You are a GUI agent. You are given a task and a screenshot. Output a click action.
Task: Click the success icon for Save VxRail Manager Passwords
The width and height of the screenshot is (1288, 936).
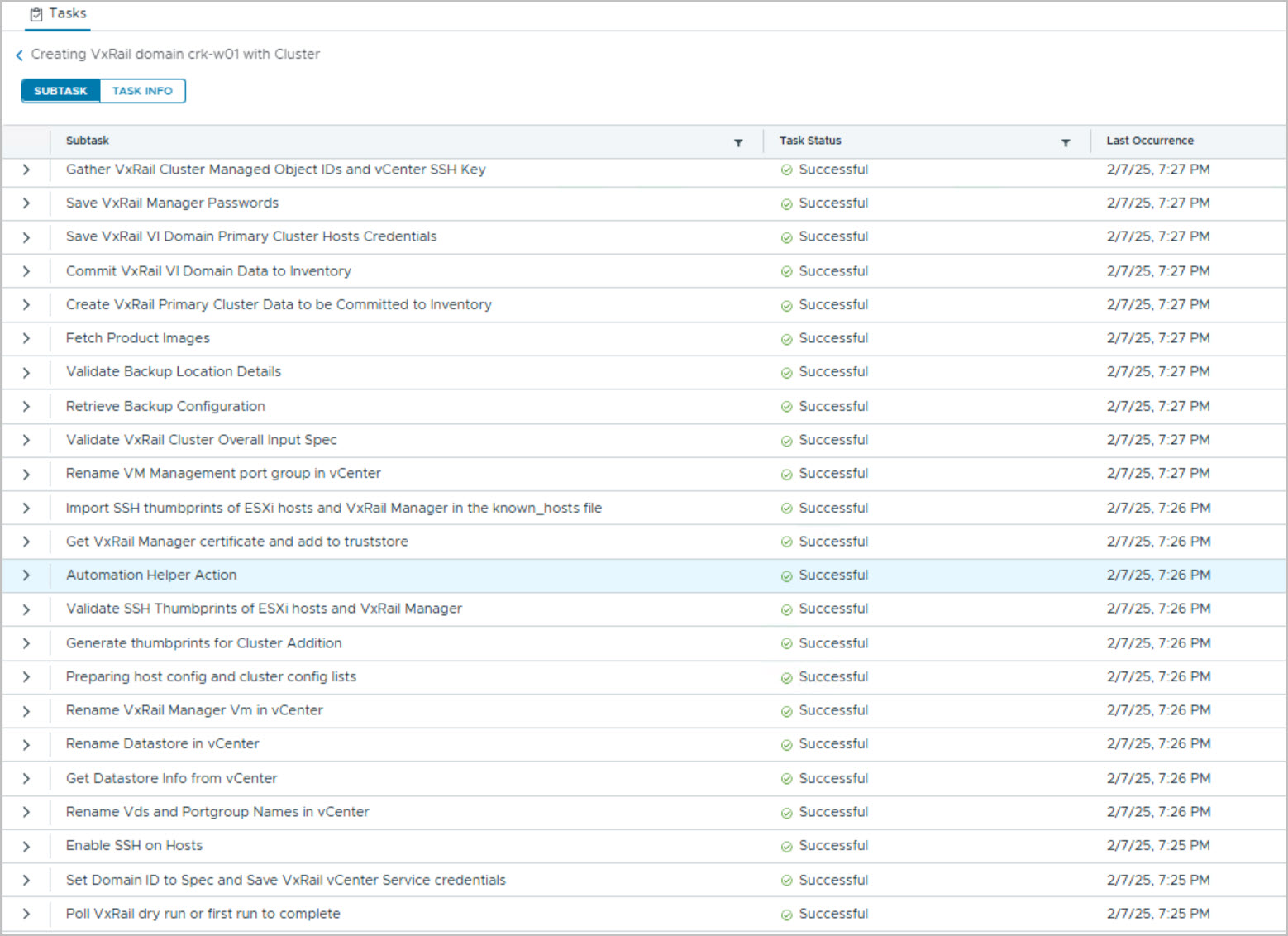tap(786, 204)
